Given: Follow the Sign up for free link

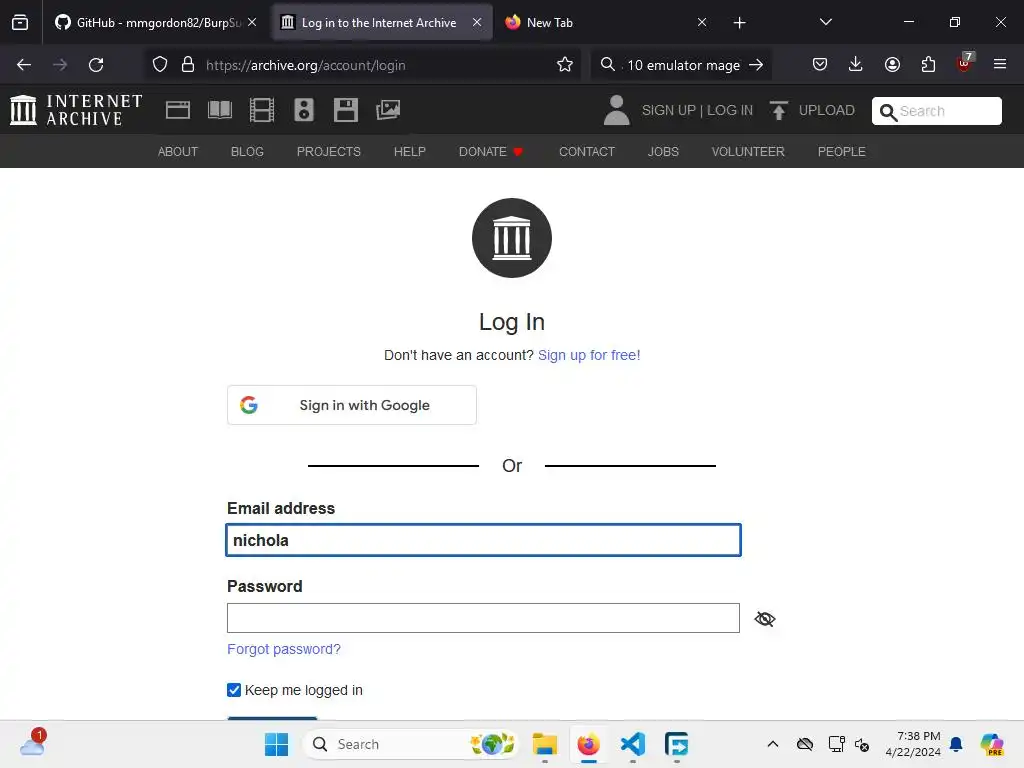Looking at the screenshot, I should (x=588, y=355).
